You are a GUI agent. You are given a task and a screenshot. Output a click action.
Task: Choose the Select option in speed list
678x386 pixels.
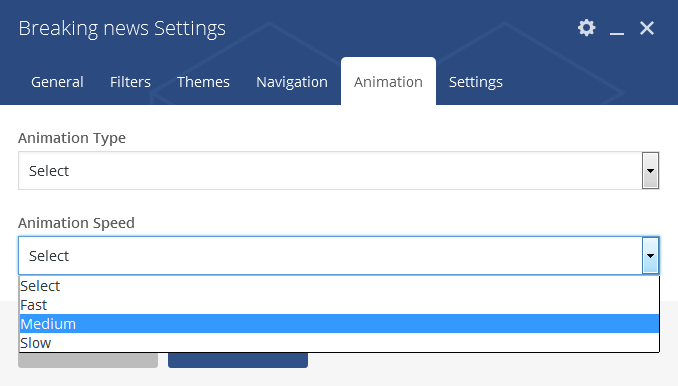coord(339,286)
